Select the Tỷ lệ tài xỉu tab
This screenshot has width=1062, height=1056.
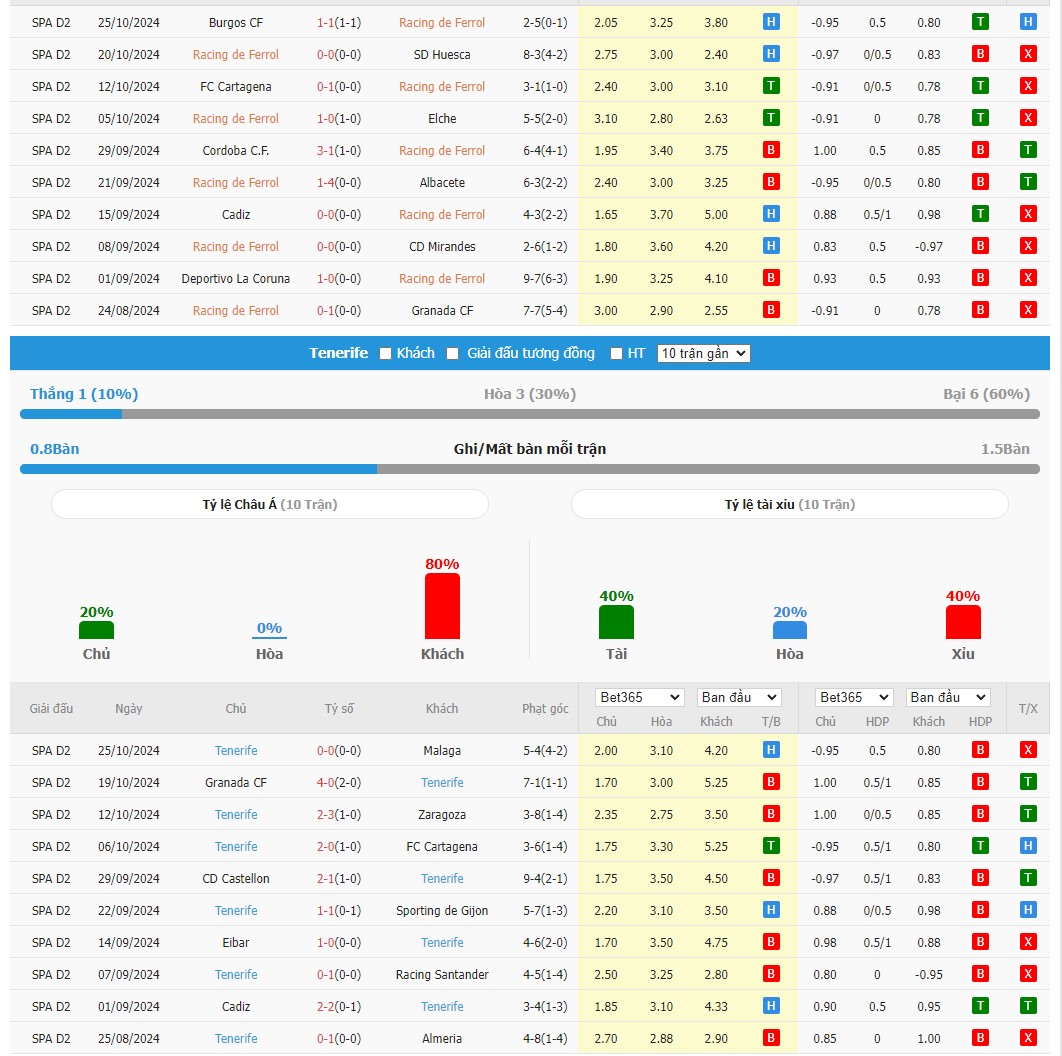click(x=790, y=505)
